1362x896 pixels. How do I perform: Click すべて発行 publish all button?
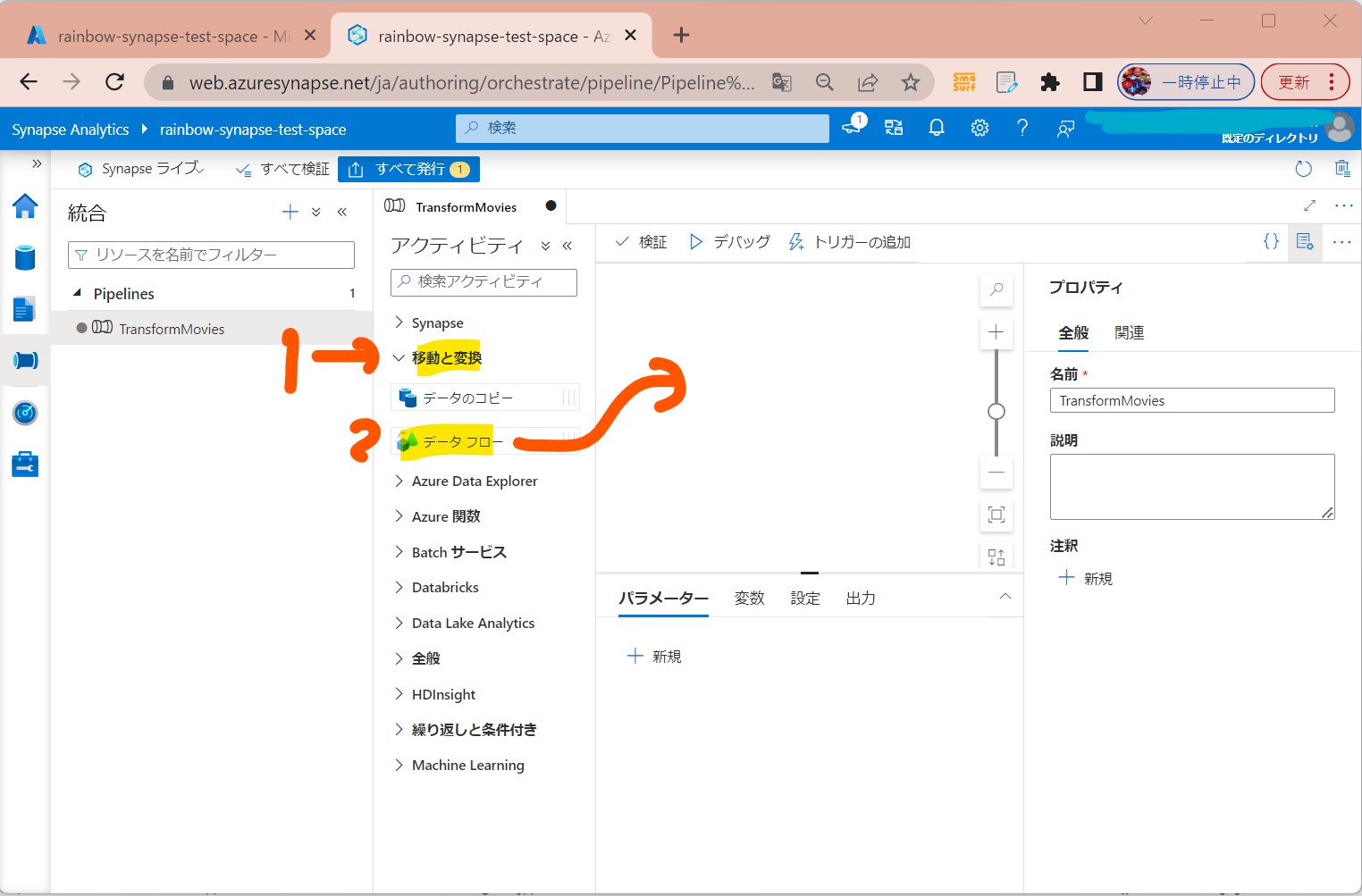pyautogui.click(x=408, y=169)
